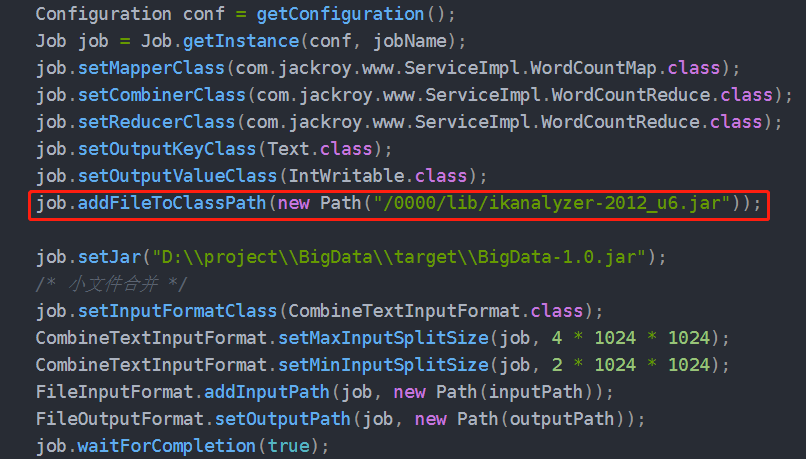Click WordCountMap class reference
806x459 pixels.
[x=593, y=68]
